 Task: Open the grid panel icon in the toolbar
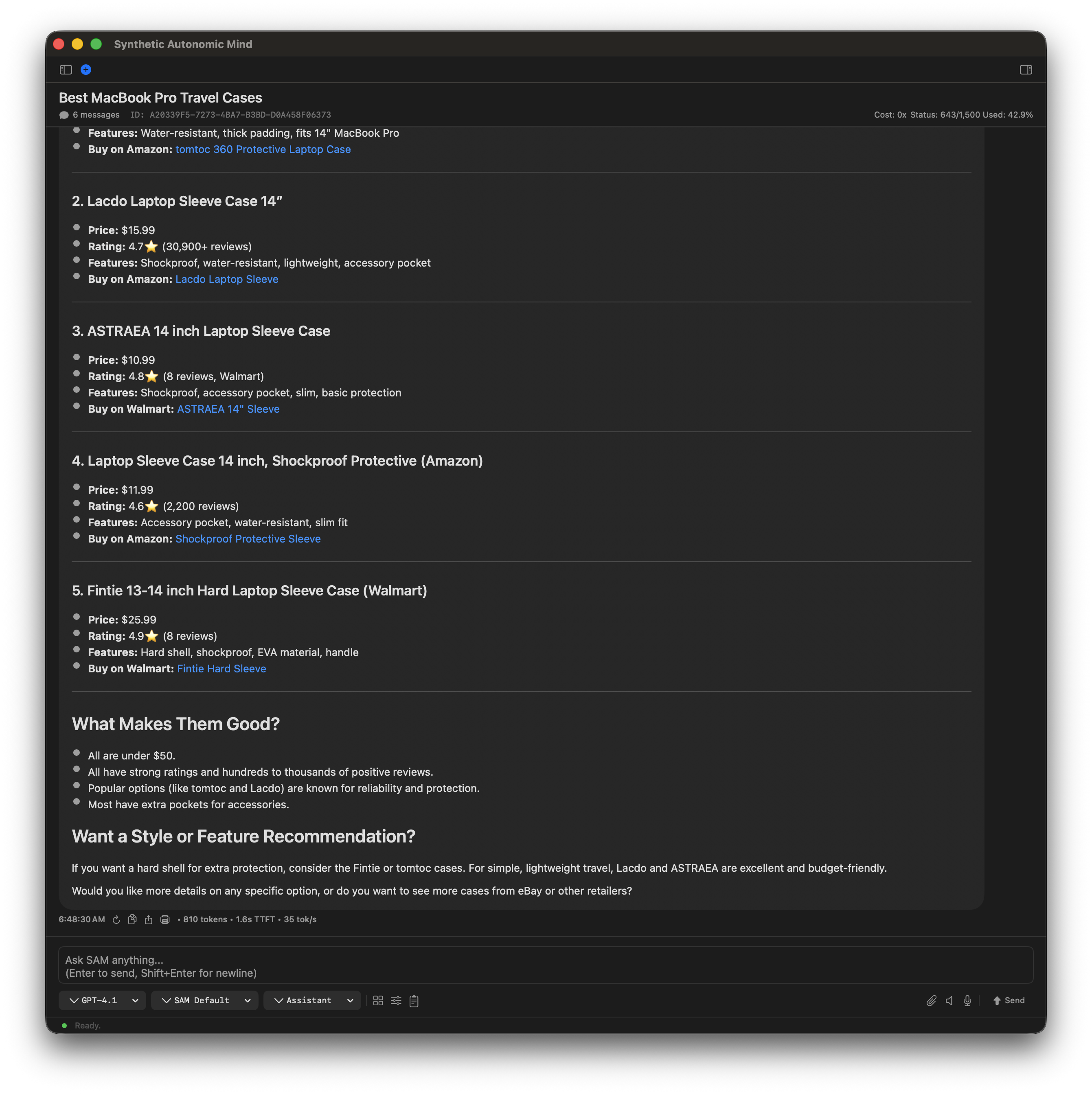378,1000
